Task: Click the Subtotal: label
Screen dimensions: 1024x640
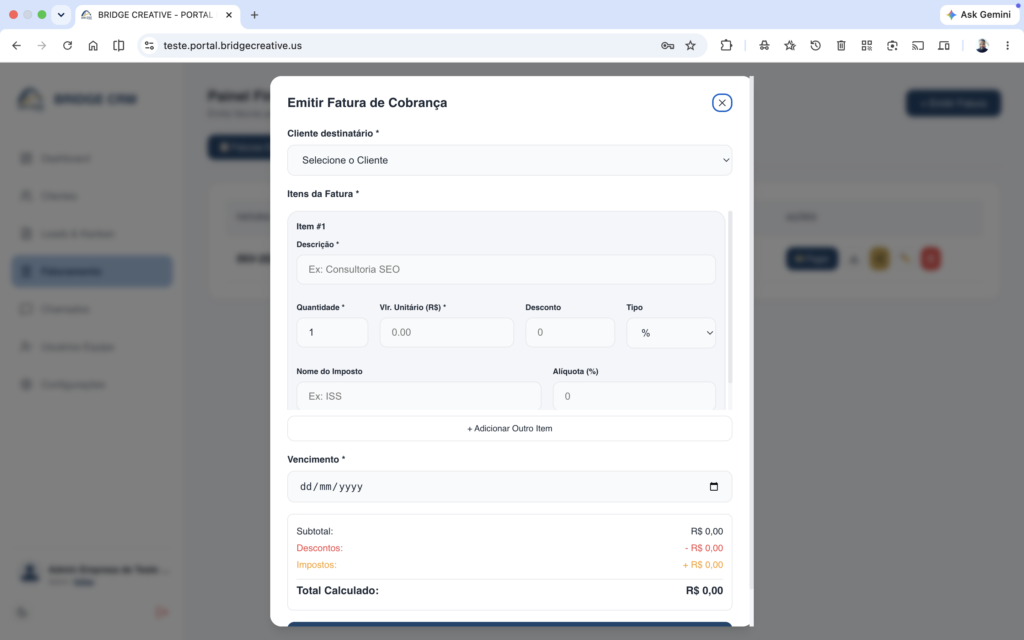Action: (315, 532)
